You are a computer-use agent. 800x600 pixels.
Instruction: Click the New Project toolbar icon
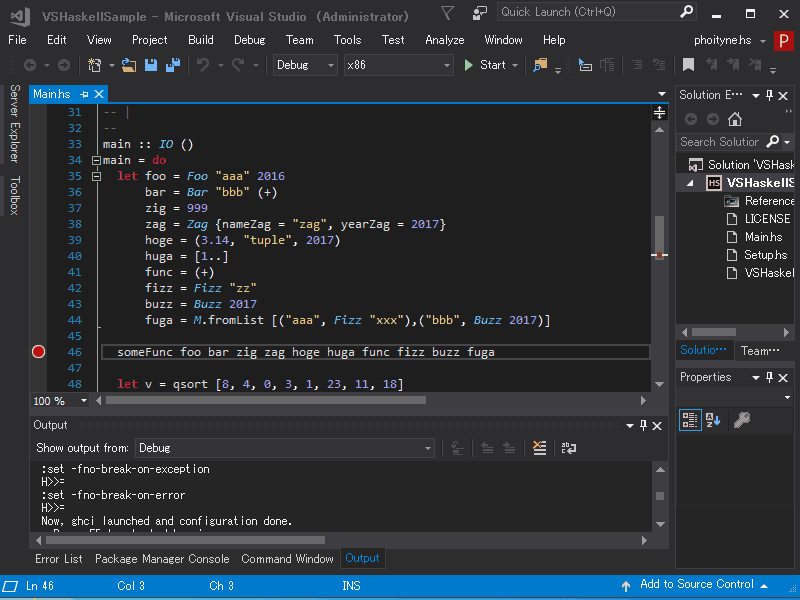(x=94, y=65)
